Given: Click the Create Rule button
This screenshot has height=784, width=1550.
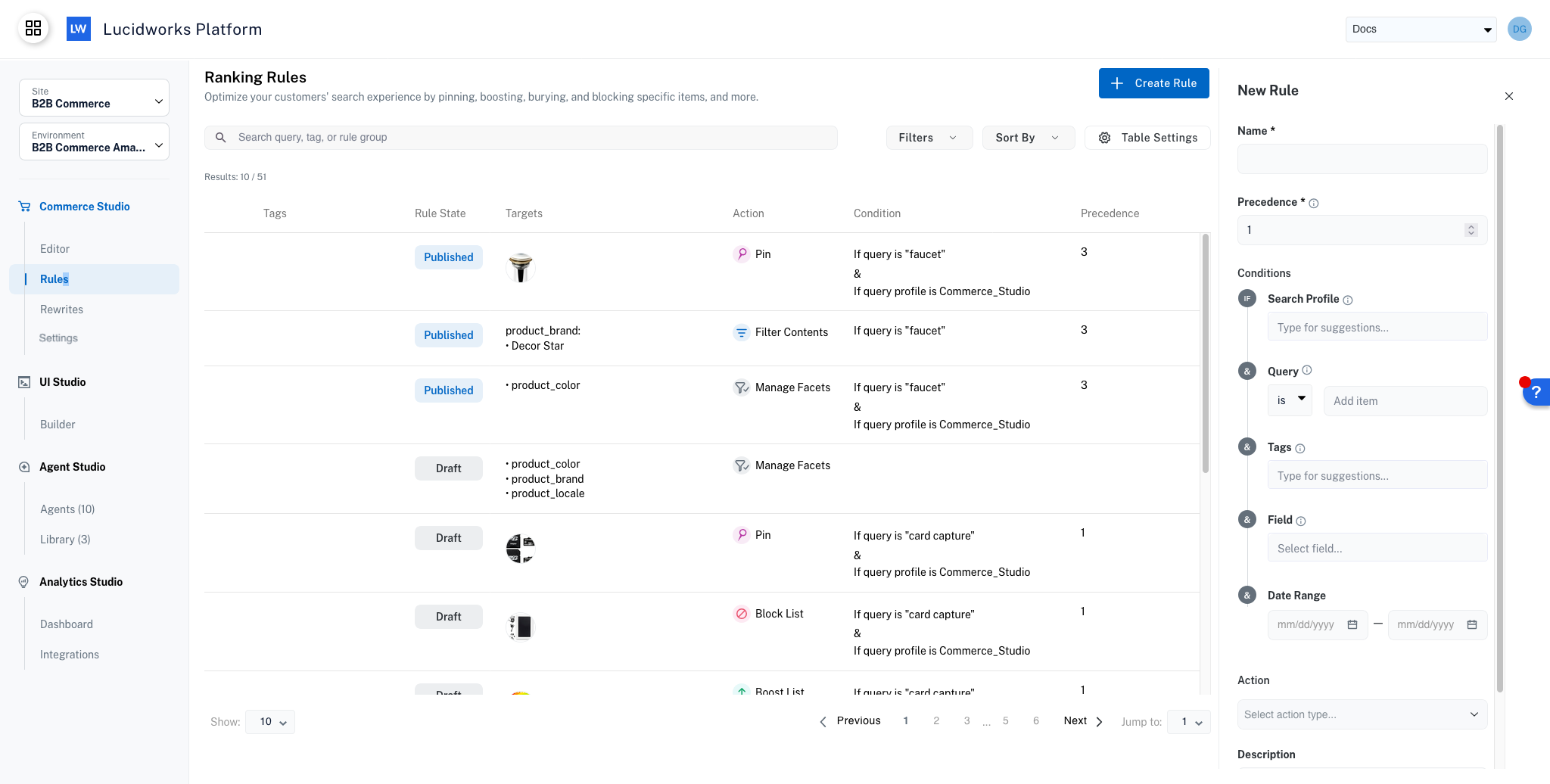Looking at the screenshot, I should pyautogui.click(x=1153, y=83).
